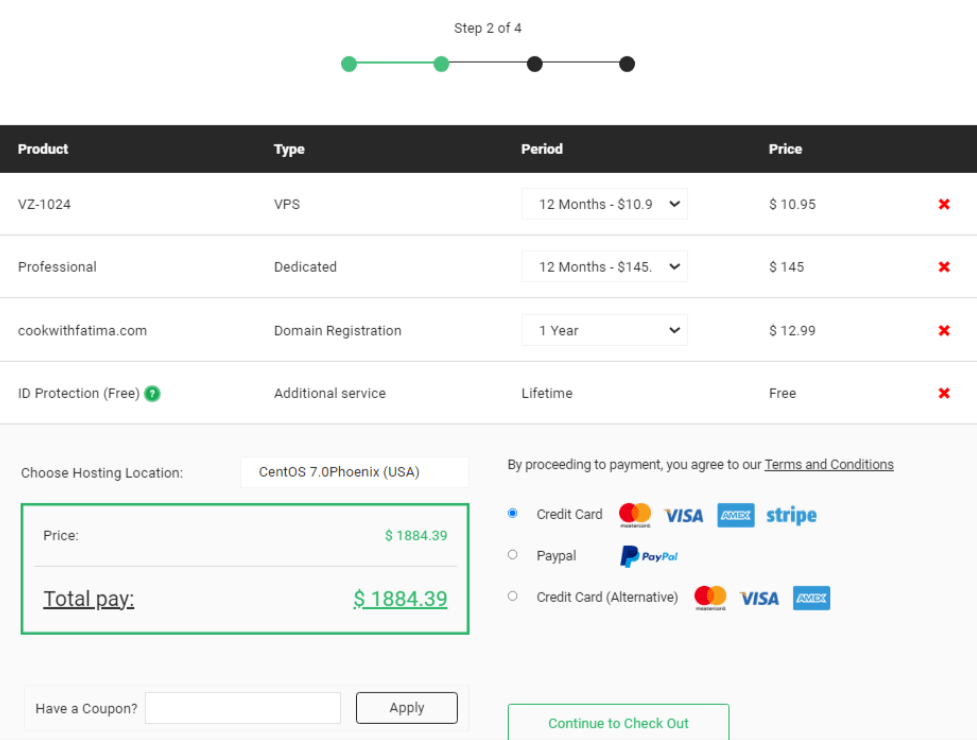Click the PayPal logo icon
This screenshot has height=740, width=977.
coord(647,555)
